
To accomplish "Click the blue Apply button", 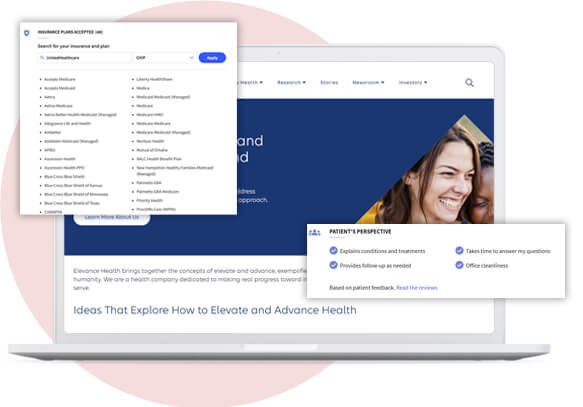I will point(212,58).
